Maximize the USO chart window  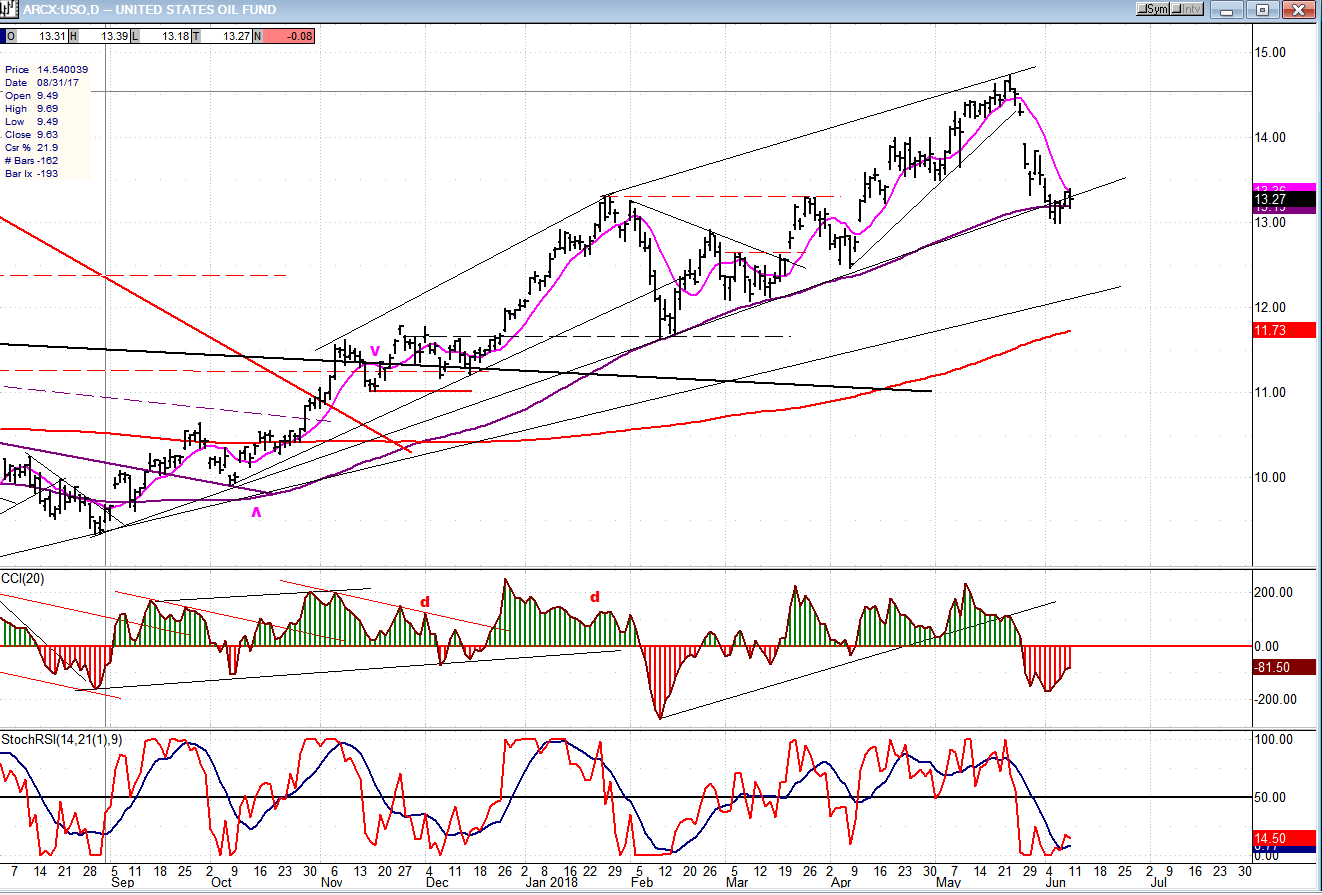click(1262, 9)
